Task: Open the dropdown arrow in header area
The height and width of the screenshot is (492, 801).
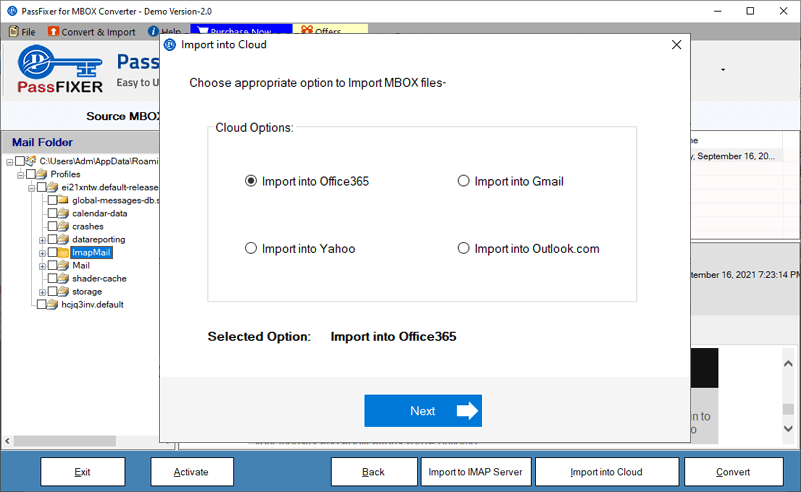Action: (x=723, y=69)
